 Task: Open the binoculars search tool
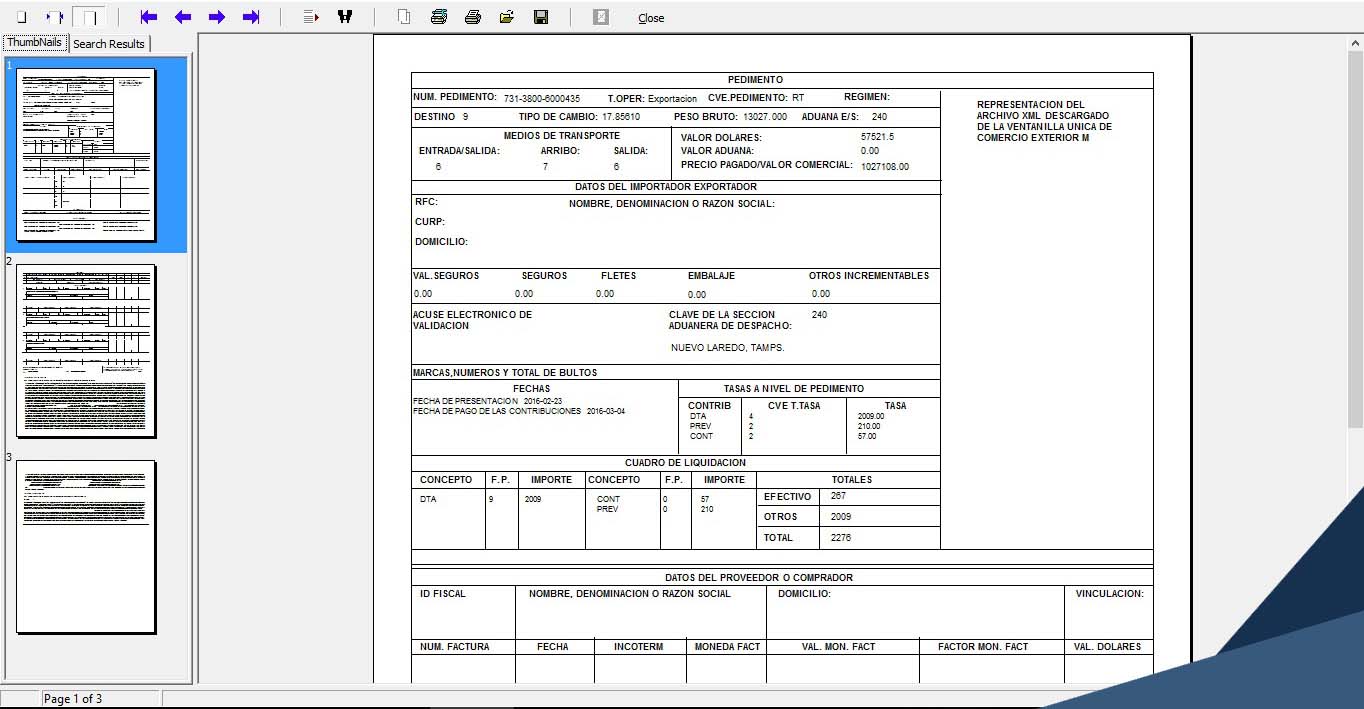click(x=345, y=17)
